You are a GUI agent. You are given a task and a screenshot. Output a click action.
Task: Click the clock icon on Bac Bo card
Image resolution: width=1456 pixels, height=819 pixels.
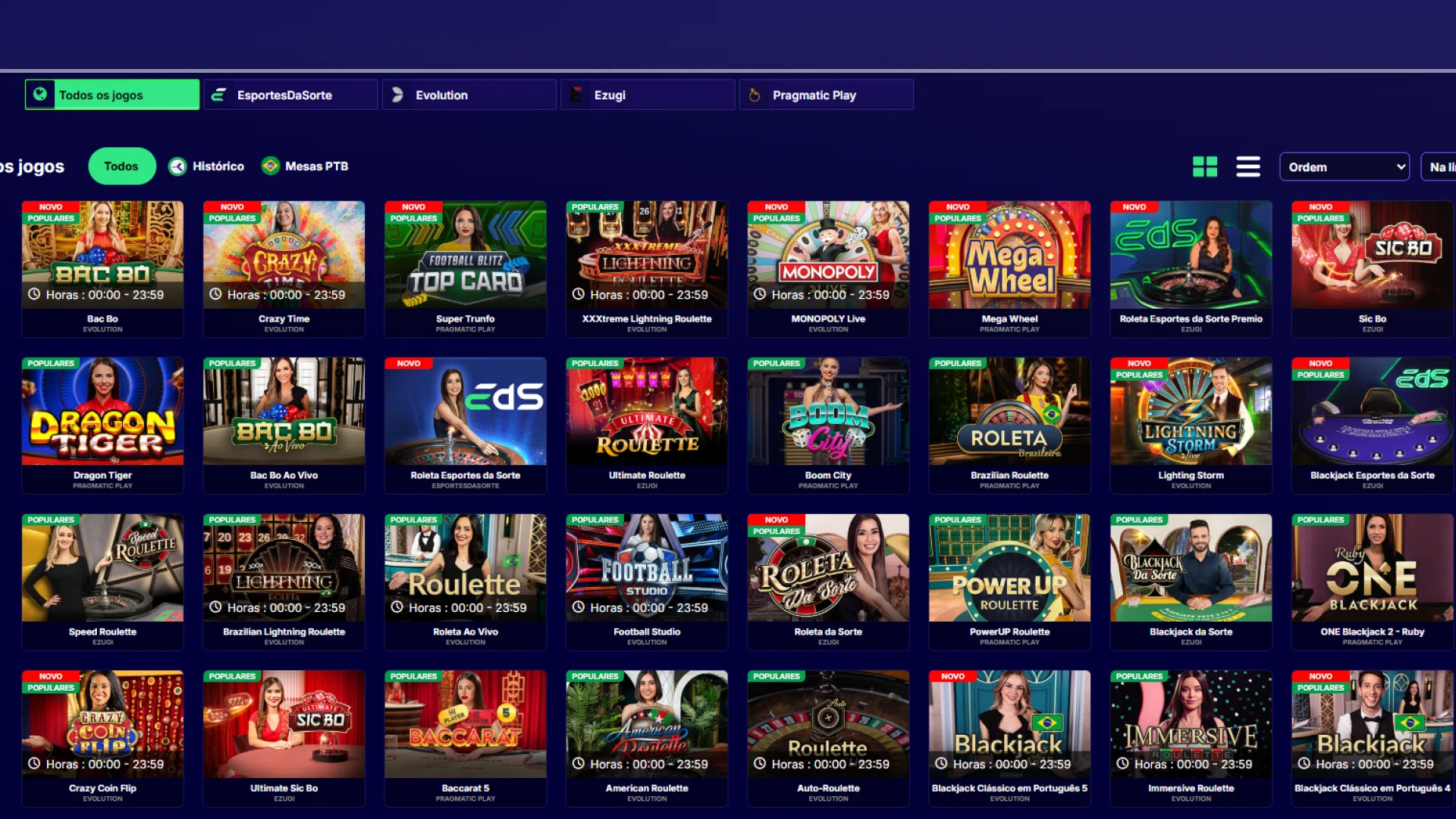click(34, 294)
